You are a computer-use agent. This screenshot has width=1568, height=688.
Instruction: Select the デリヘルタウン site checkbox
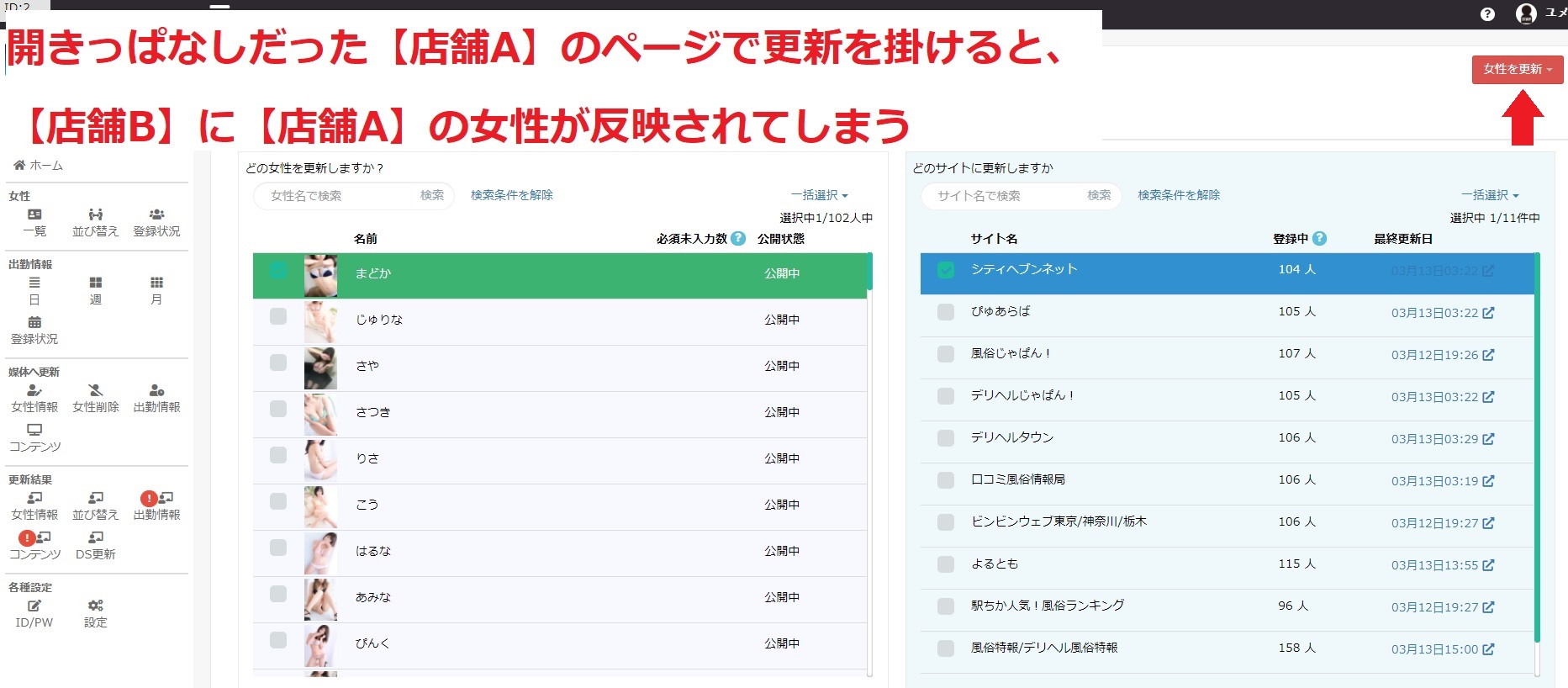click(x=946, y=438)
